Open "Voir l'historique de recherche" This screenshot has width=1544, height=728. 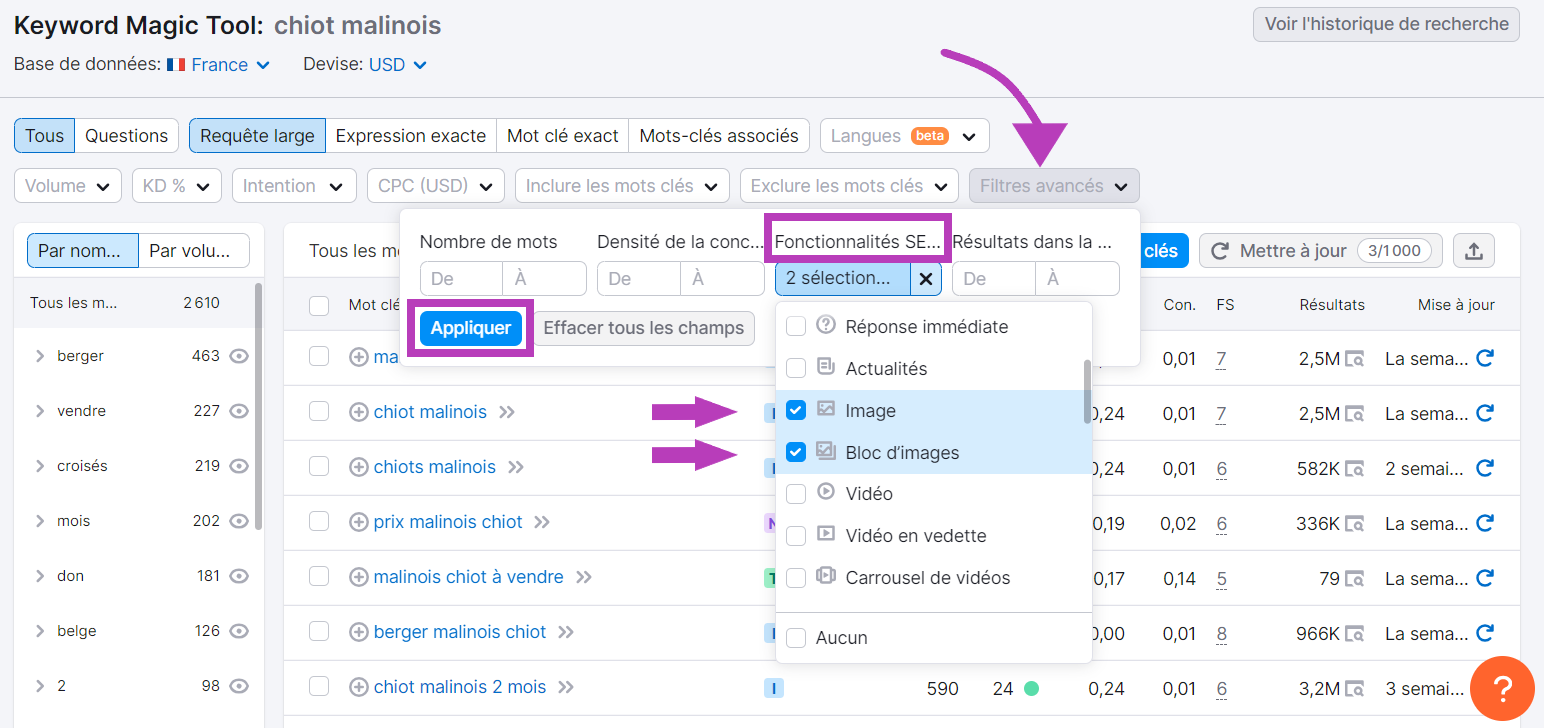[x=1385, y=23]
